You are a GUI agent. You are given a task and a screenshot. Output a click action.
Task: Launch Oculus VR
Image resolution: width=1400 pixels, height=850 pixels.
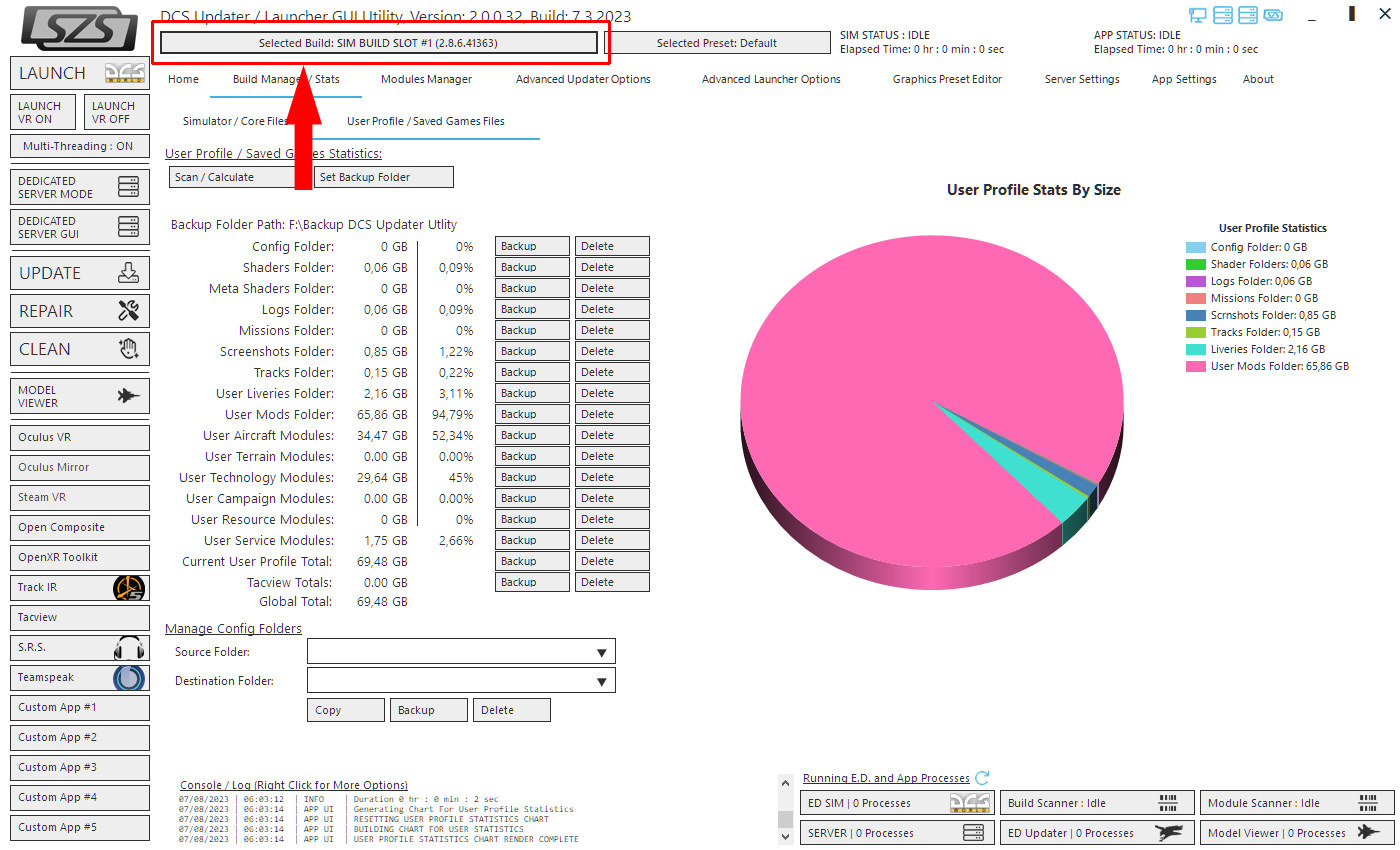pyautogui.click(x=80, y=437)
